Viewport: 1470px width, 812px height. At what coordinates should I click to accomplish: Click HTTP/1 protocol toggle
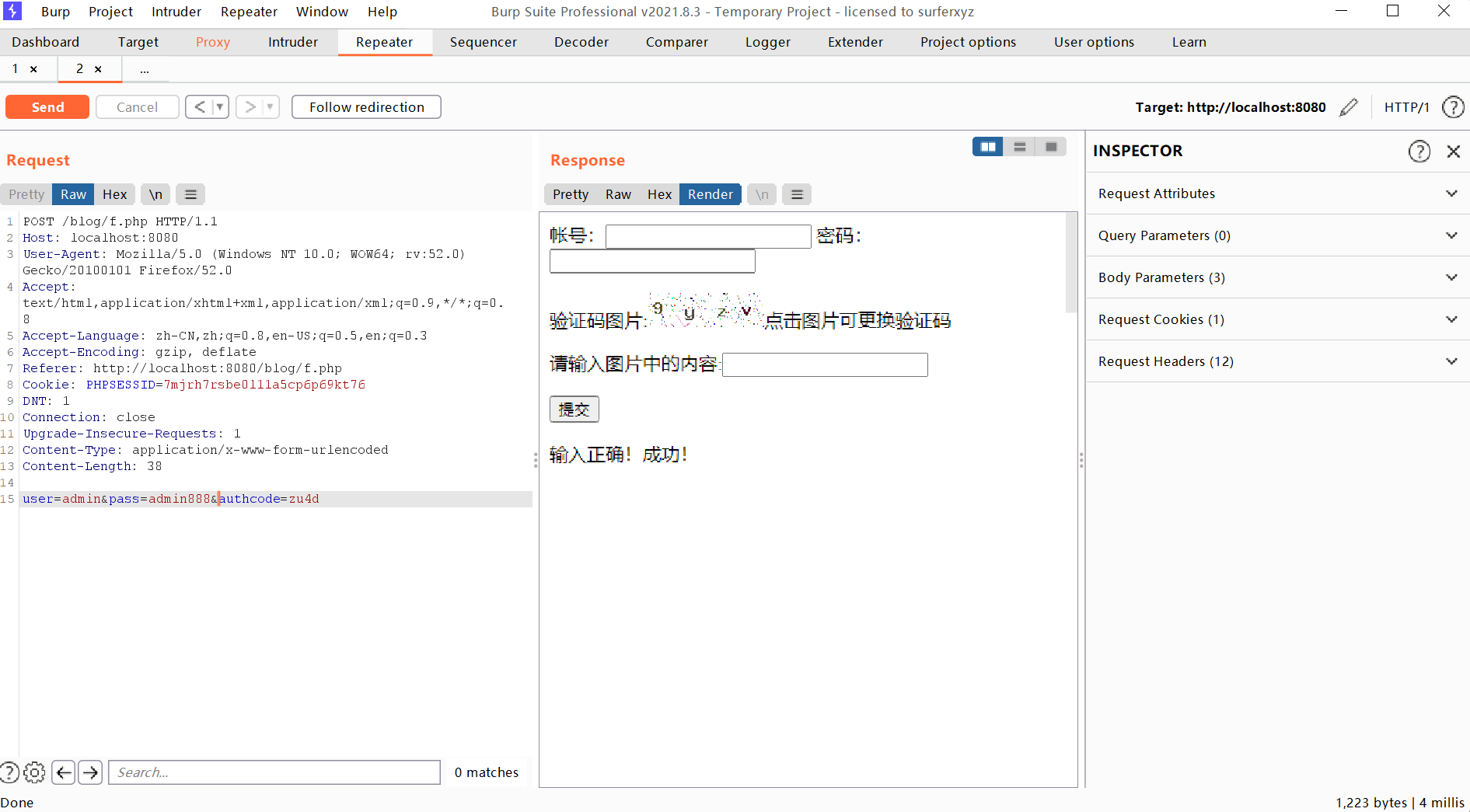(x=1407, y=107)
